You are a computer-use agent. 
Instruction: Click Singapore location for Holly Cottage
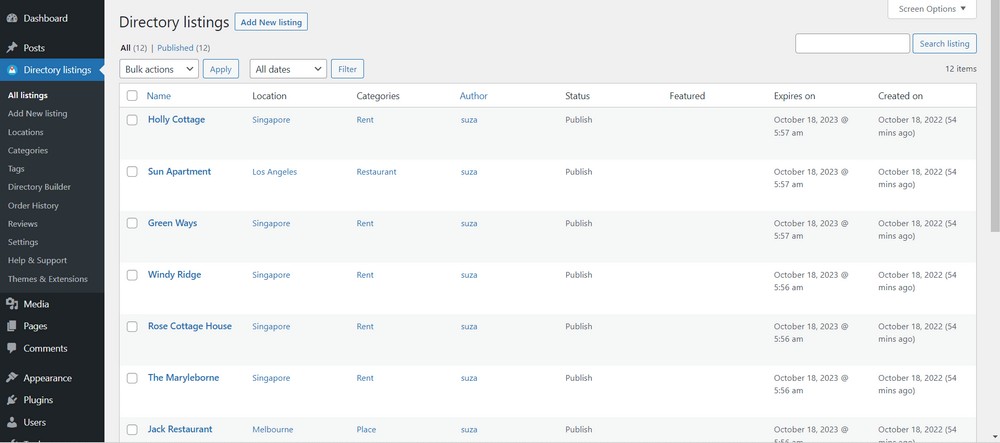click(x=271, y=120)
